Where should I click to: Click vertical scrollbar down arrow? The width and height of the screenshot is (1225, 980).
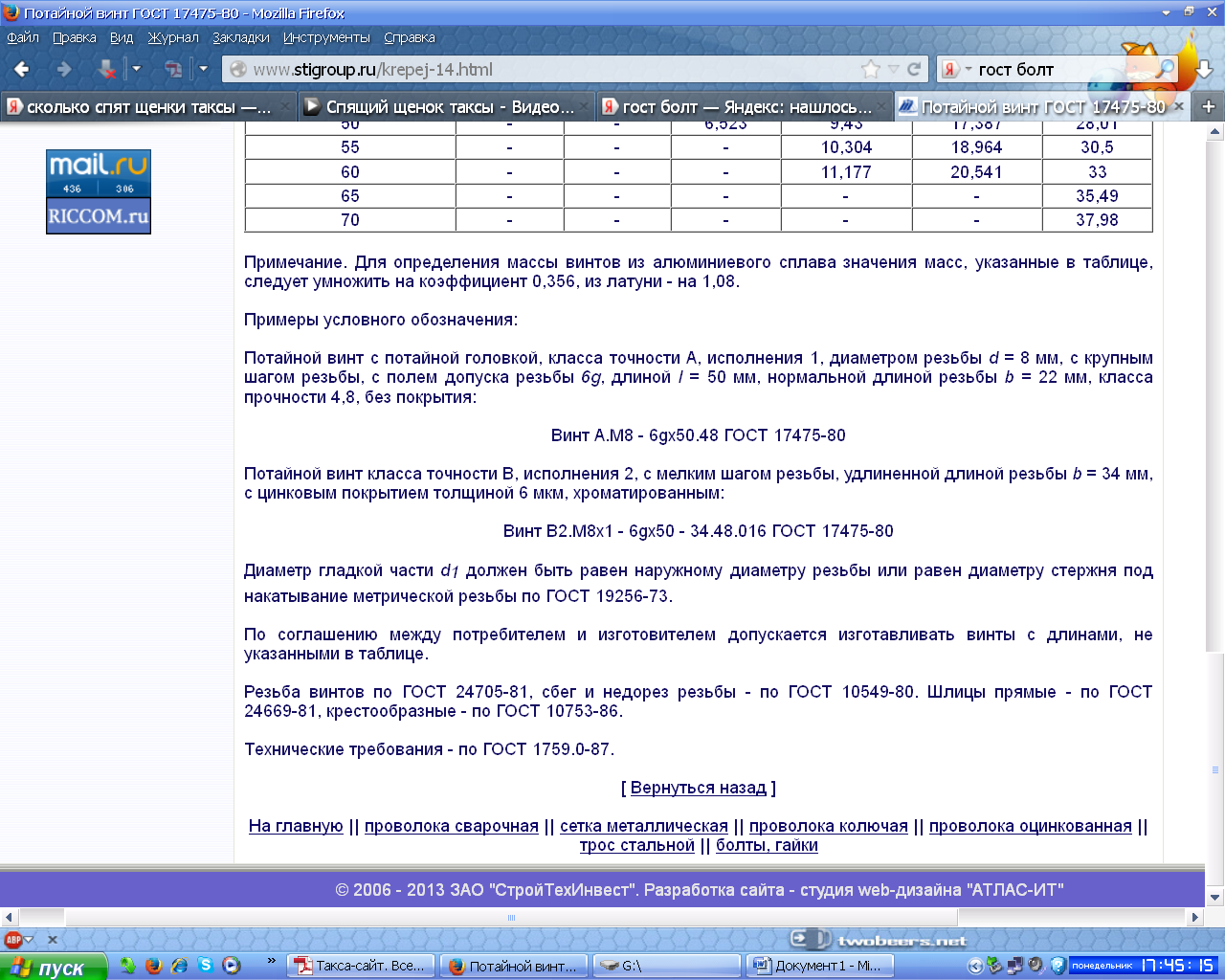[1215, 898]
